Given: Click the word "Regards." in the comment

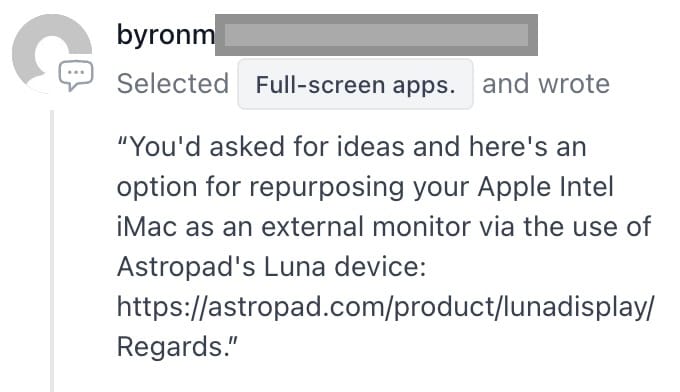Looking at the screenshot, I should click(x=173, y=347).
